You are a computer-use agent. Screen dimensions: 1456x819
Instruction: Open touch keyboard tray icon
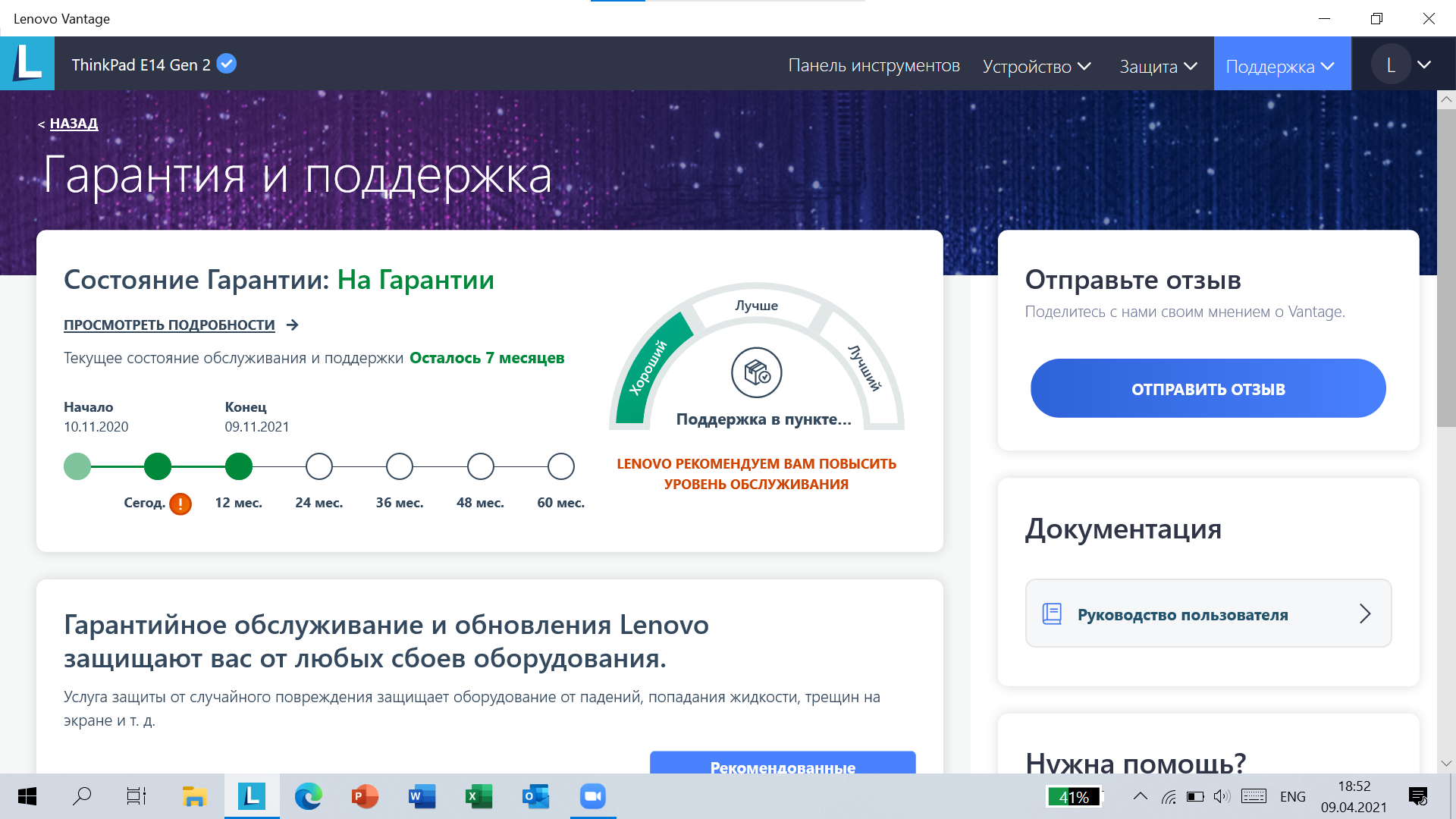click(1254, 796)
